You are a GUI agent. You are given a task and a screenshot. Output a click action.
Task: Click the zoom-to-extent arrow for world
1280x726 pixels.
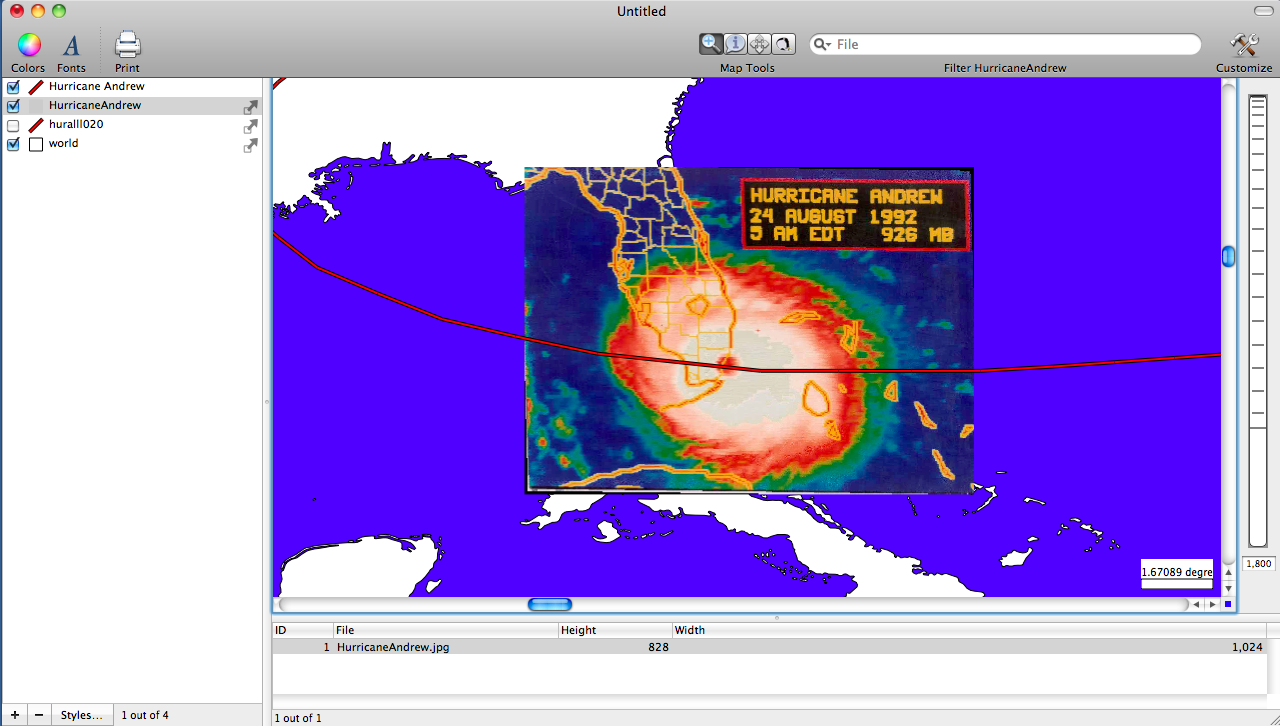250,145
